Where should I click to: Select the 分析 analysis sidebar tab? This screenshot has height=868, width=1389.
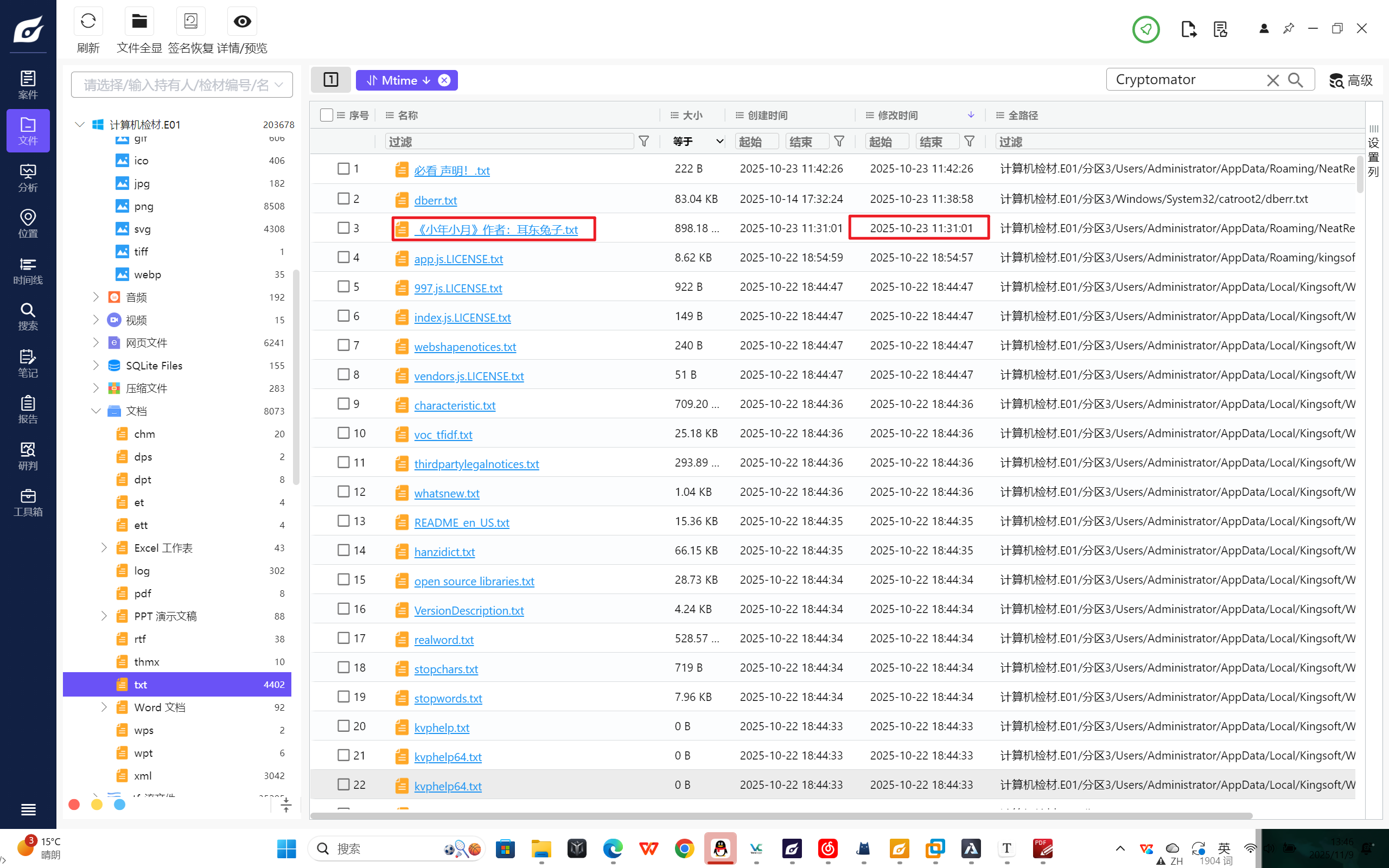pyautogui.click(x=28, y=177)
